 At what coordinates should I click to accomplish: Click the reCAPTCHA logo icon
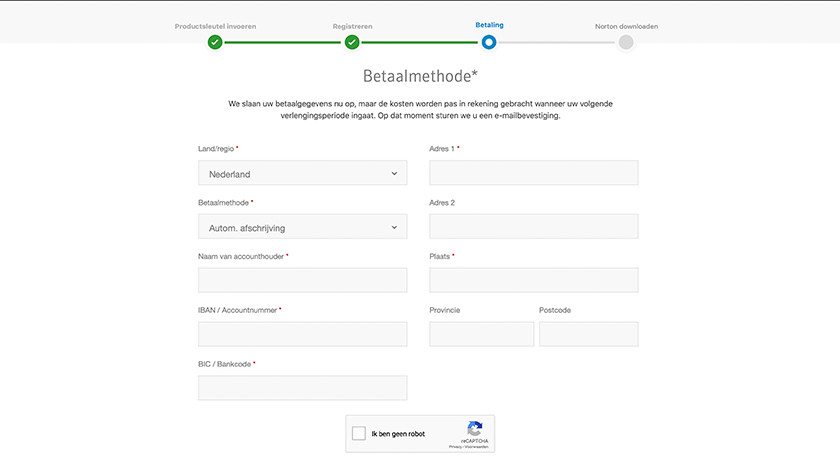click(x=475, y=428)
